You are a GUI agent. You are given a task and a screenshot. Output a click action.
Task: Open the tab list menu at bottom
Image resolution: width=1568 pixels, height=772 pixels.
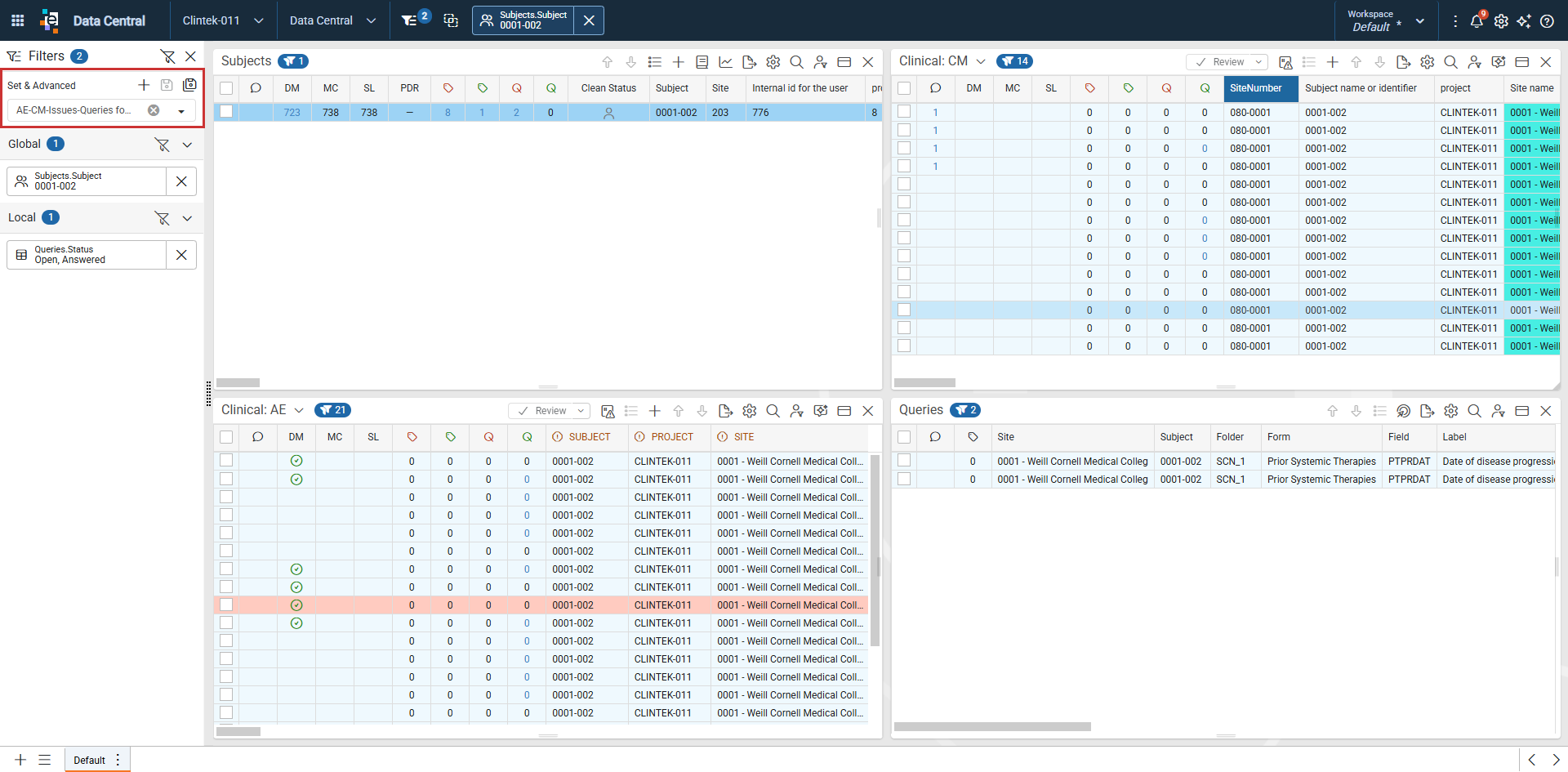point(45,760)
